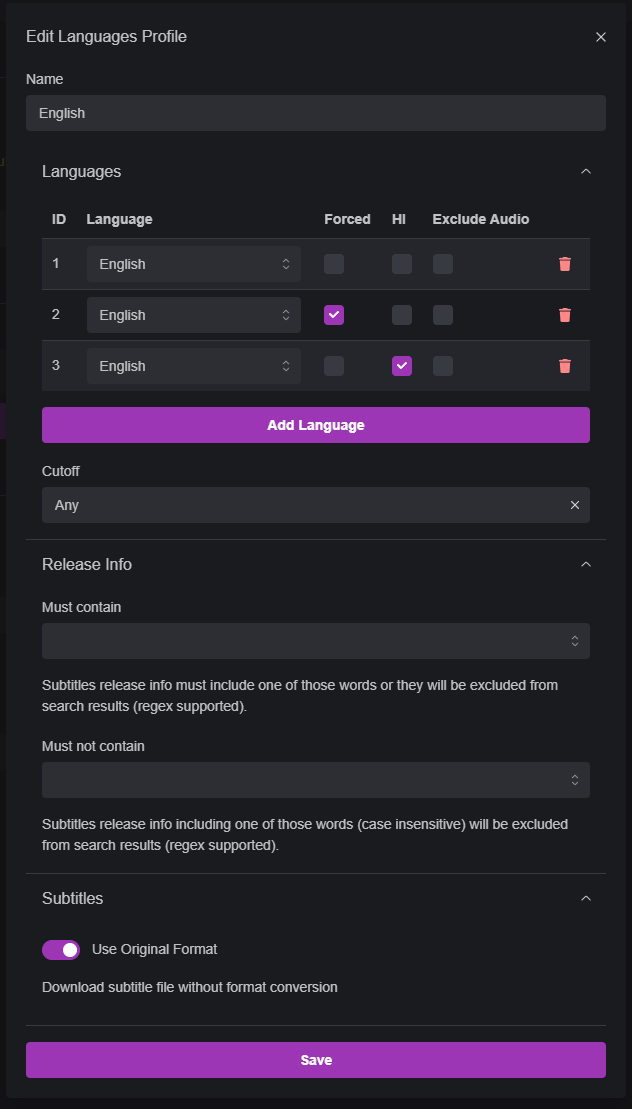Open the Must not contain dropdown
This screenshot has height=1109, width=632.
pyautogui.click(x=316, y=780)
